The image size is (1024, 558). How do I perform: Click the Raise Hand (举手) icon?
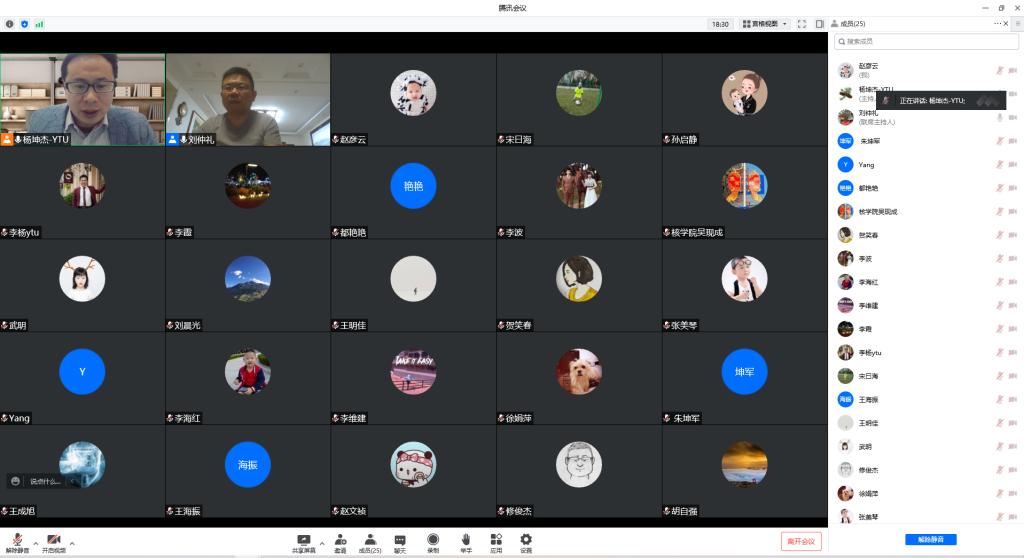tap(465, 540)
